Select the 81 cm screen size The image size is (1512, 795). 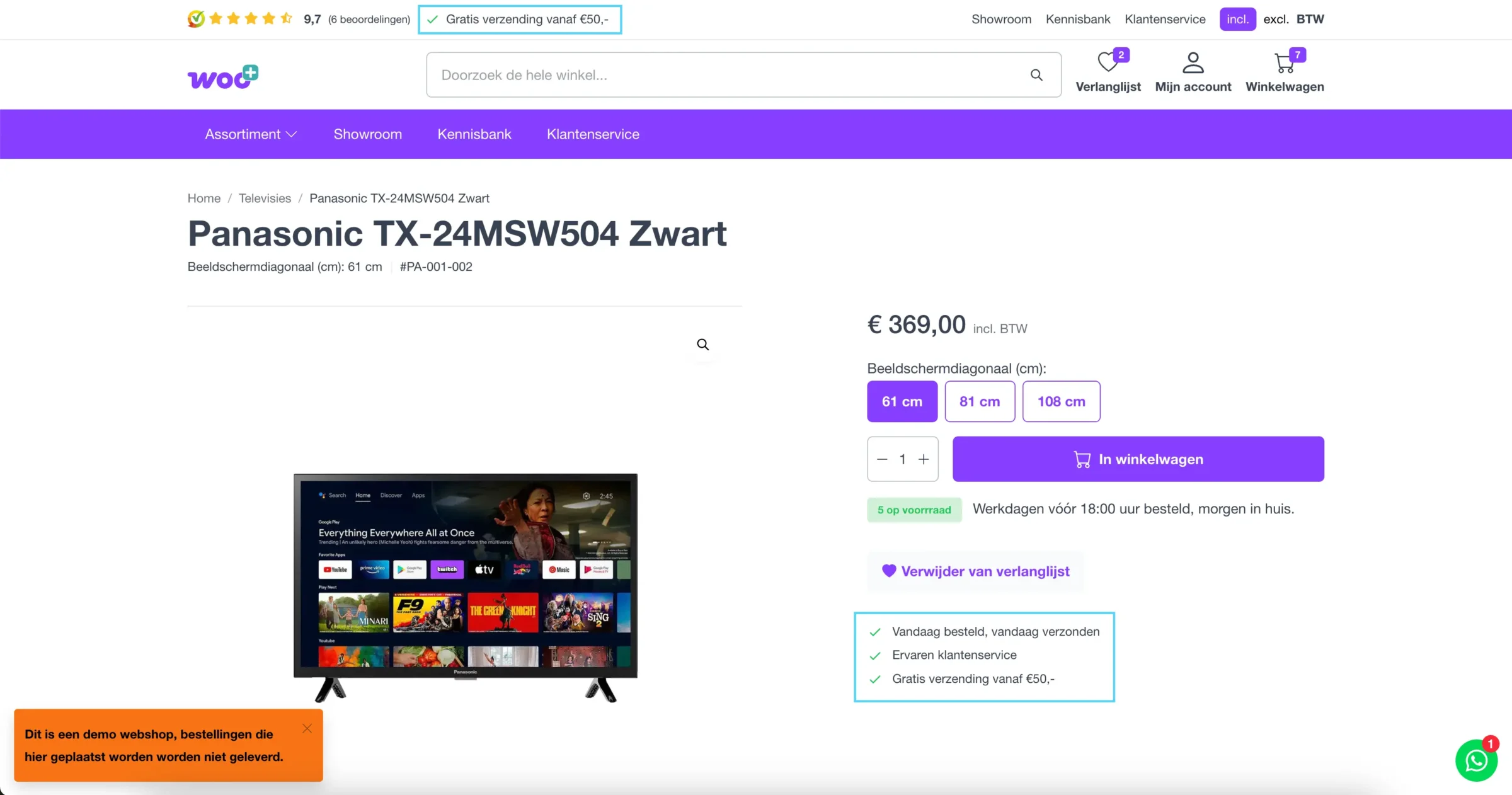click(980, 401)
